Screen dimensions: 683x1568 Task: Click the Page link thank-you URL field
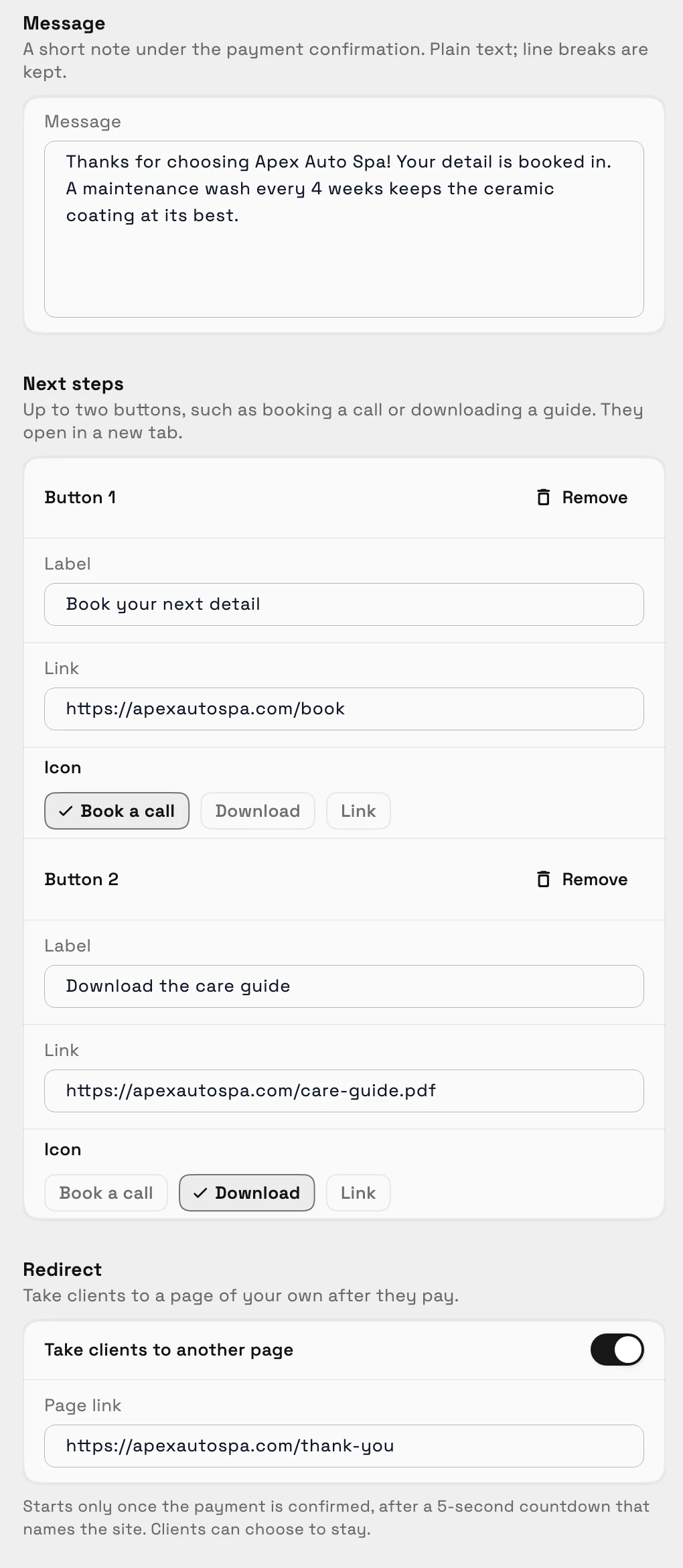pos(344,1446)
